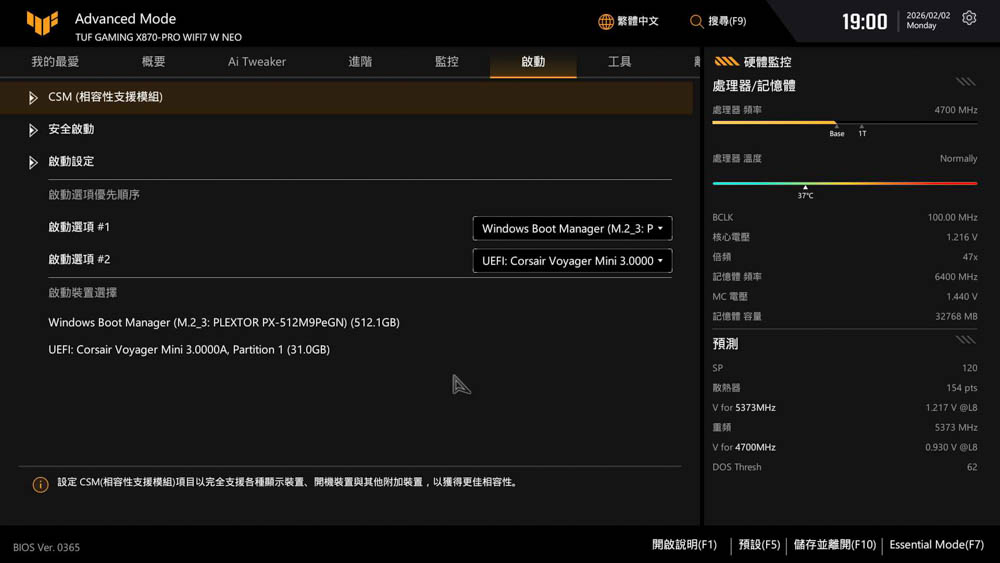
Task: Click the processor temperature gradient bar
Action: pyautogui.click(x=844, y=184)
